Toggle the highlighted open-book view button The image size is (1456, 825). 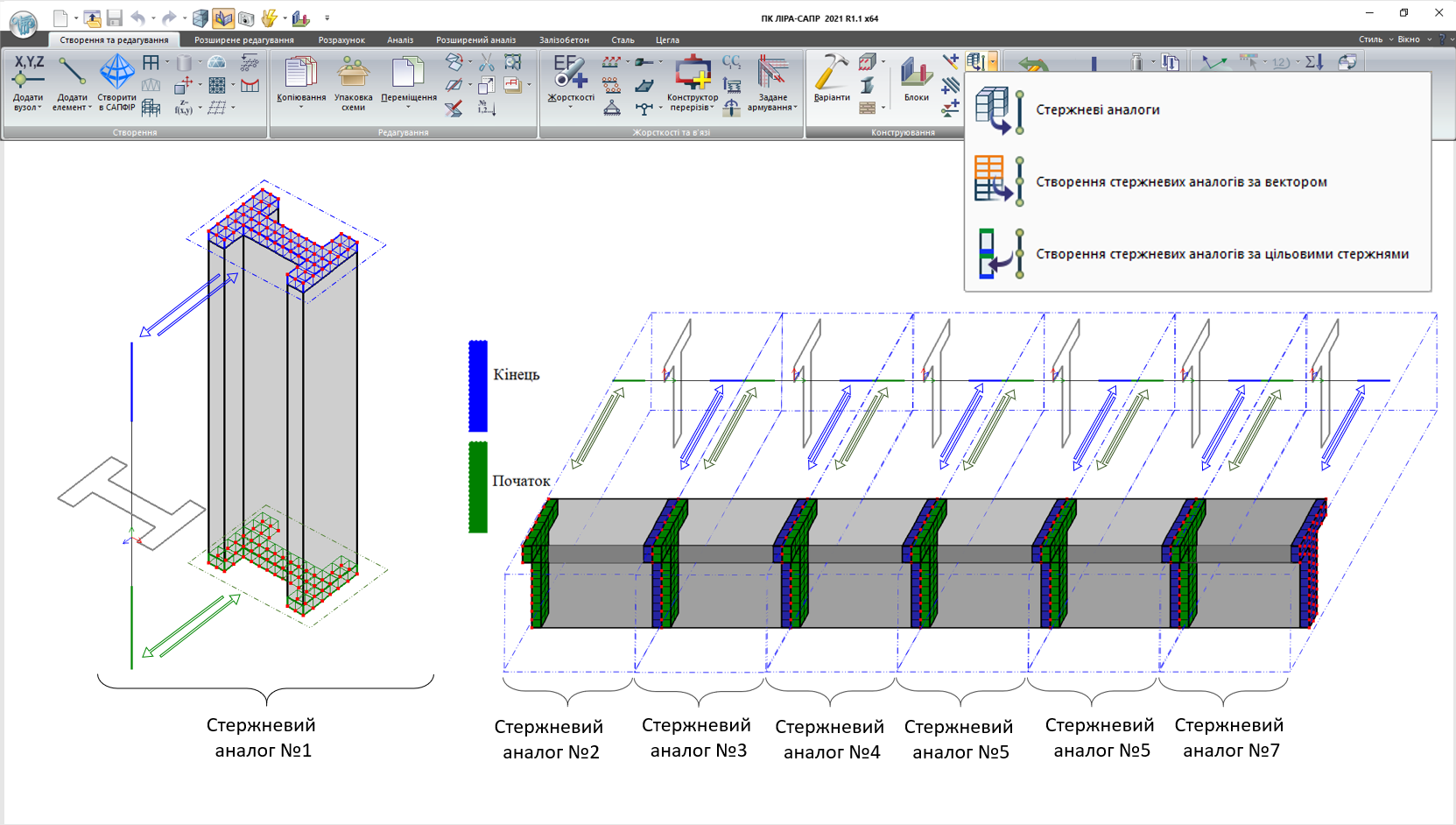(223, 18)
